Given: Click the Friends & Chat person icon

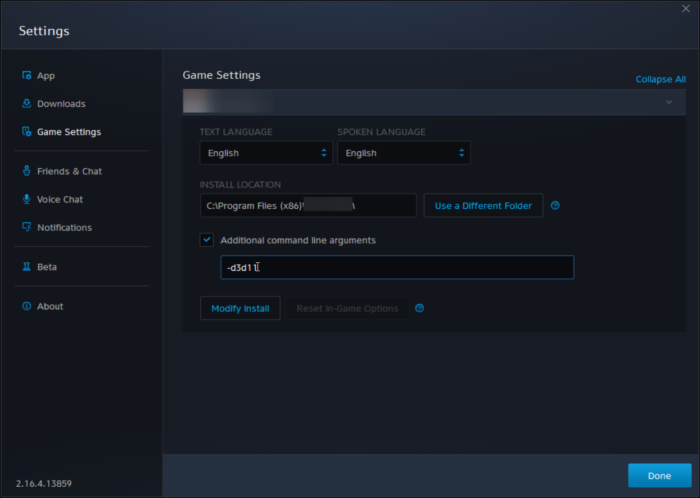Looking at the screenshot, I should point(27,171).
